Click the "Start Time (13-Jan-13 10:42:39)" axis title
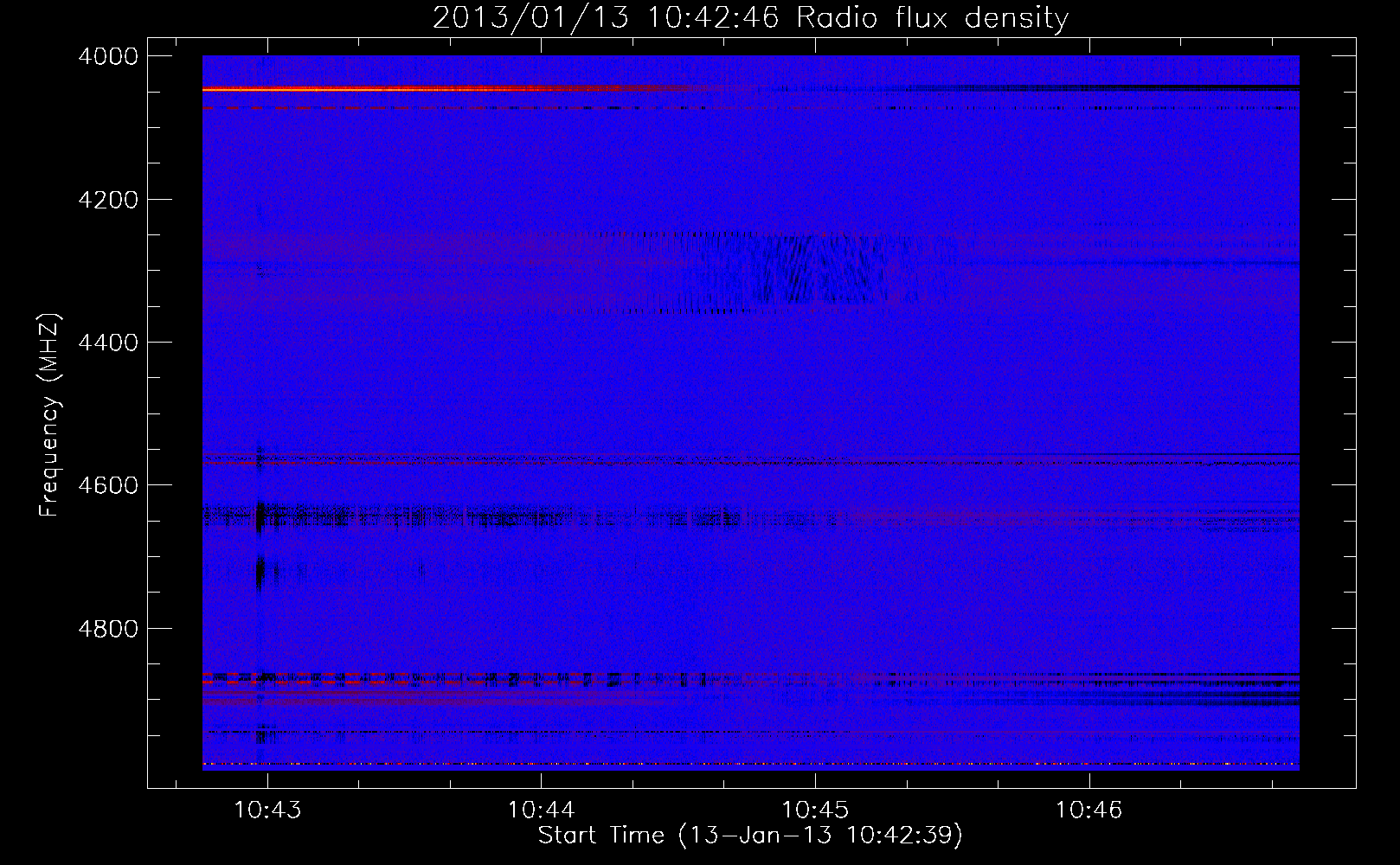 (x=750, y=836)
